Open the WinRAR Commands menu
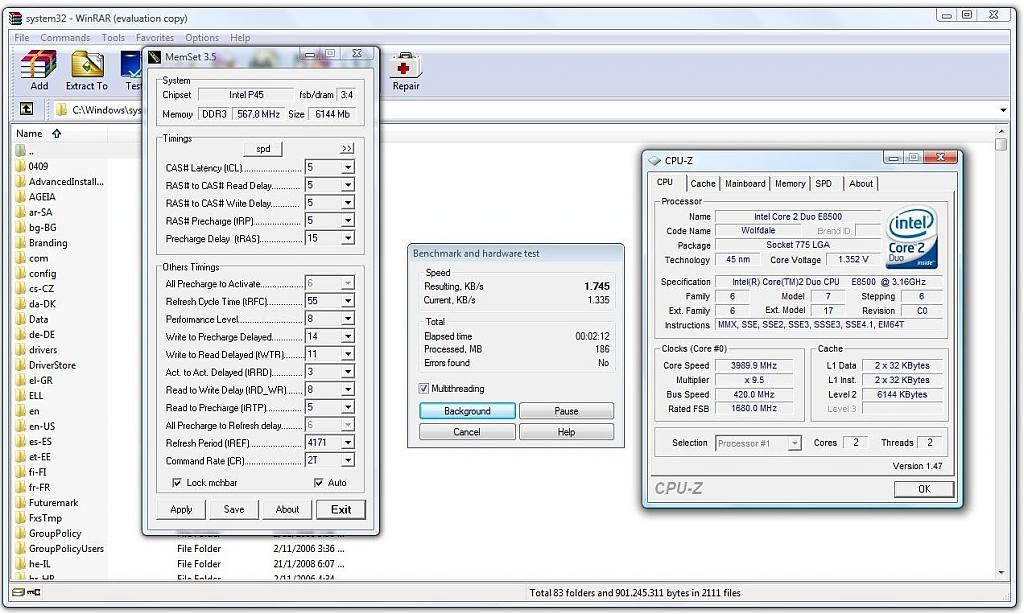This screenshot has height=614, width=1024. [65, 37]
